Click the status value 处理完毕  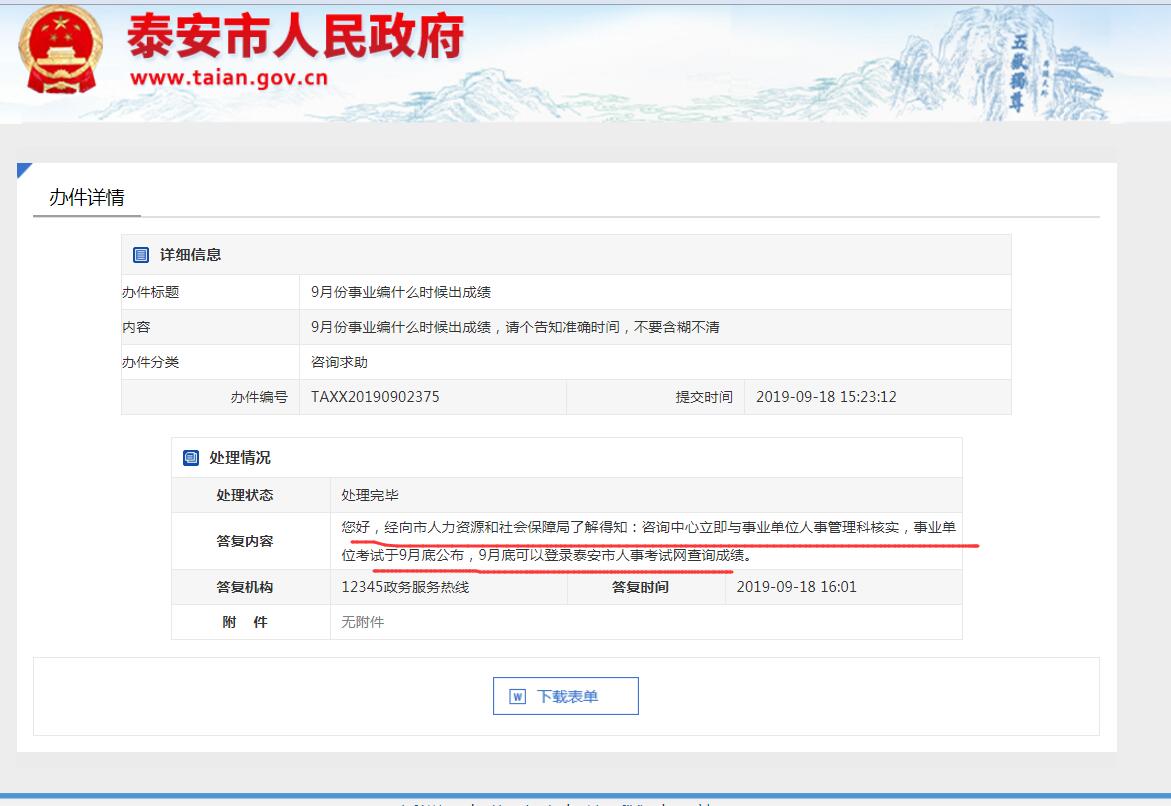370,495
